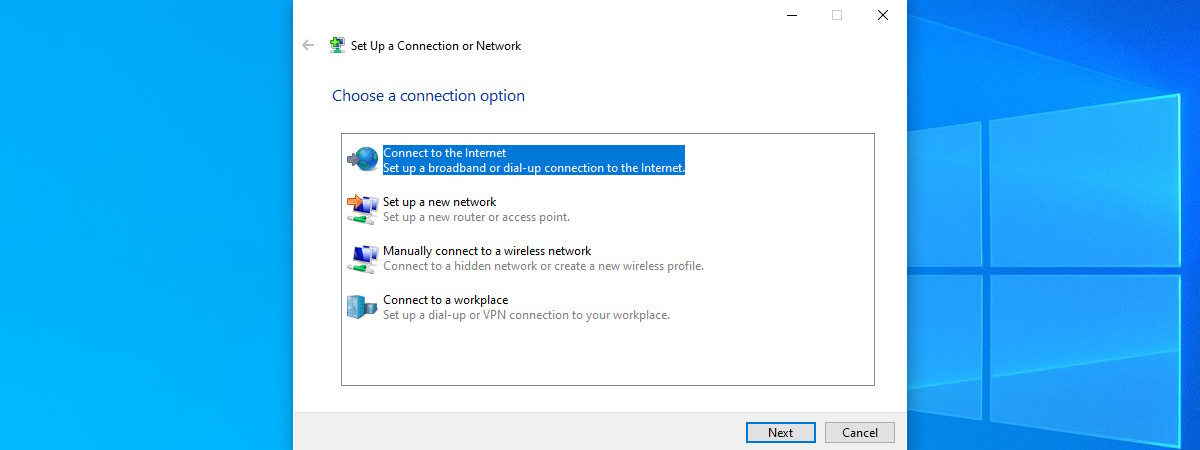The width and height of the screenshot is (1200, 450).
Task: Click the network wizard icon beside the title
Action: click(x=338, y=45)
